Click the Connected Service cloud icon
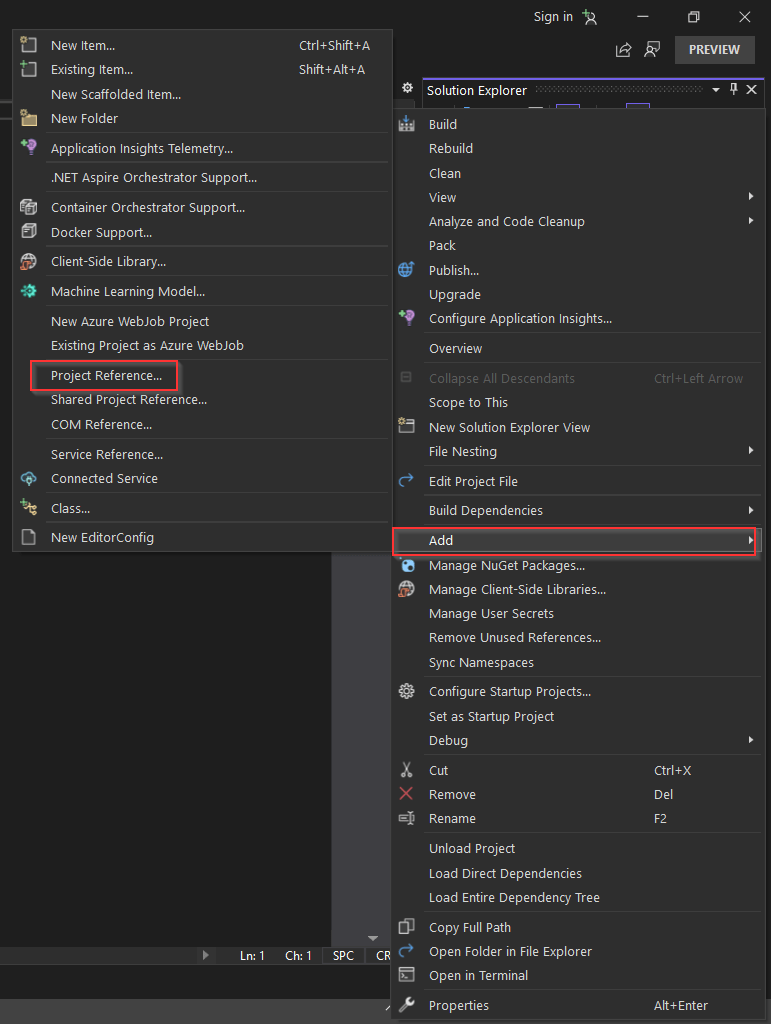Image resolution: width=771 pixels, height=1024 pixels. (29, 478)
